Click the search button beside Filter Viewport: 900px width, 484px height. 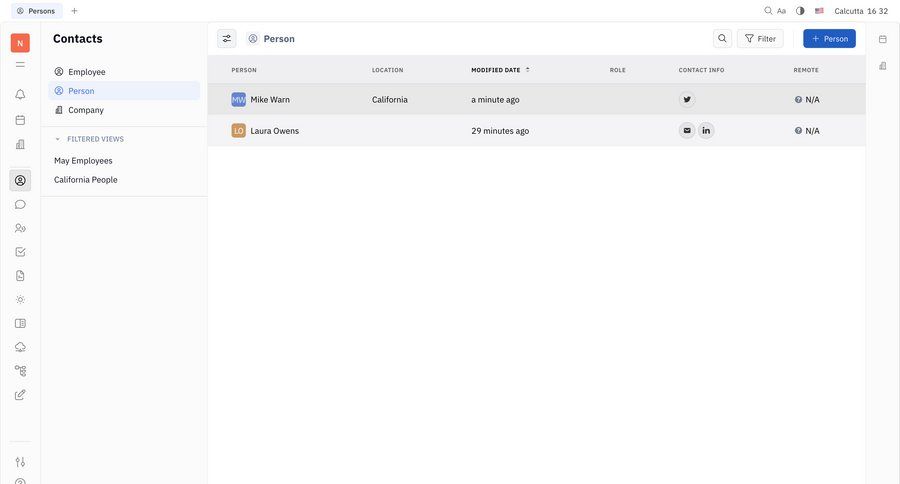click(722, 38)
